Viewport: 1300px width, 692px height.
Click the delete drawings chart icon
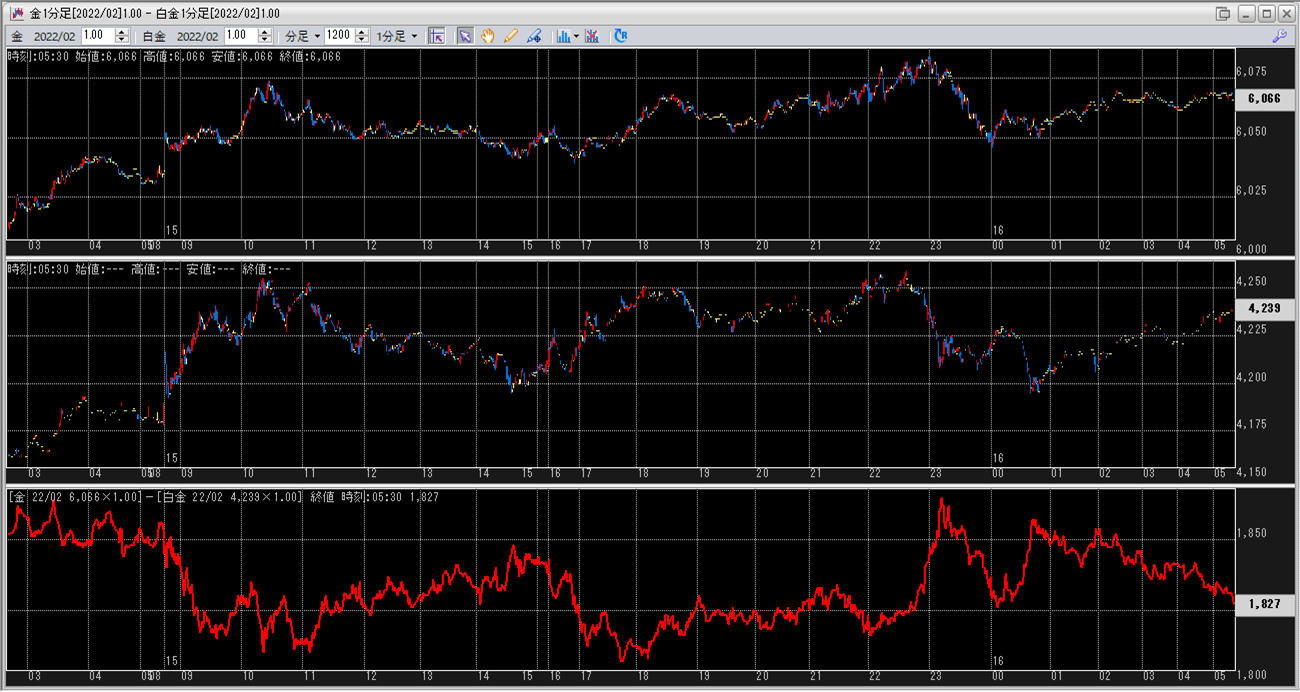(592, 36)
